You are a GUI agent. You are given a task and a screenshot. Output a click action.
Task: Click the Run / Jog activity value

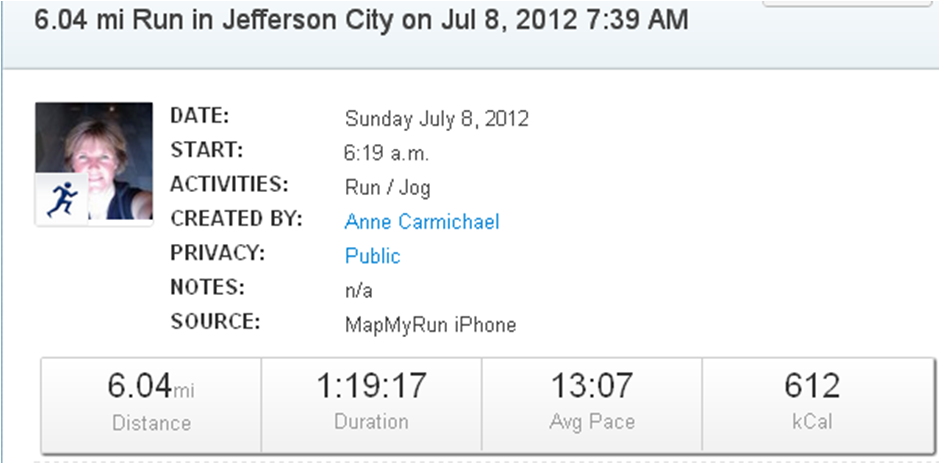tap(387, 187)
